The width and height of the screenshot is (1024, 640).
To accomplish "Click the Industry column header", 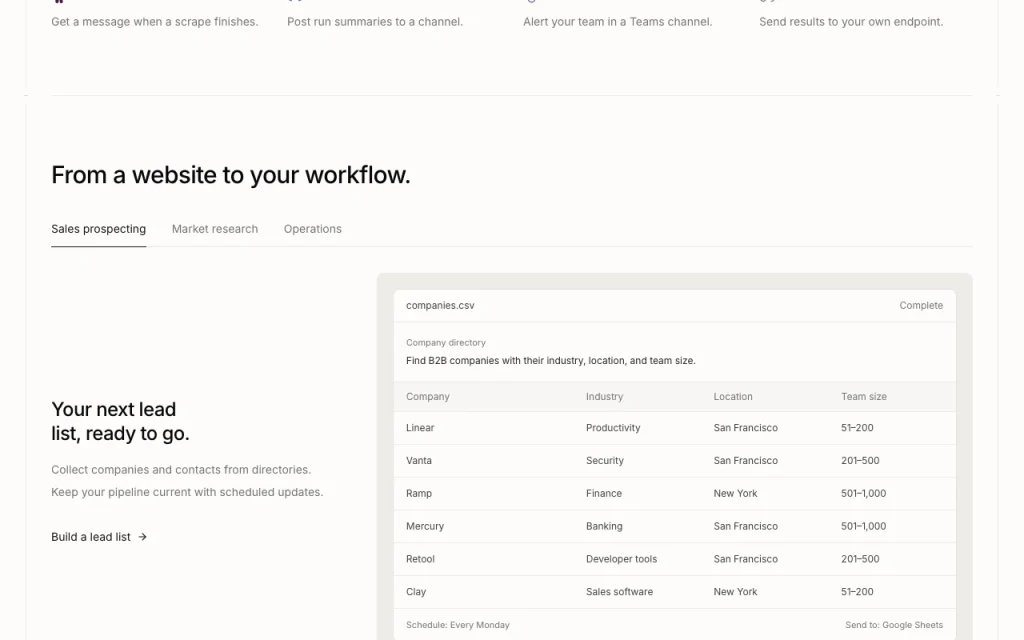I will pos(605,396).
